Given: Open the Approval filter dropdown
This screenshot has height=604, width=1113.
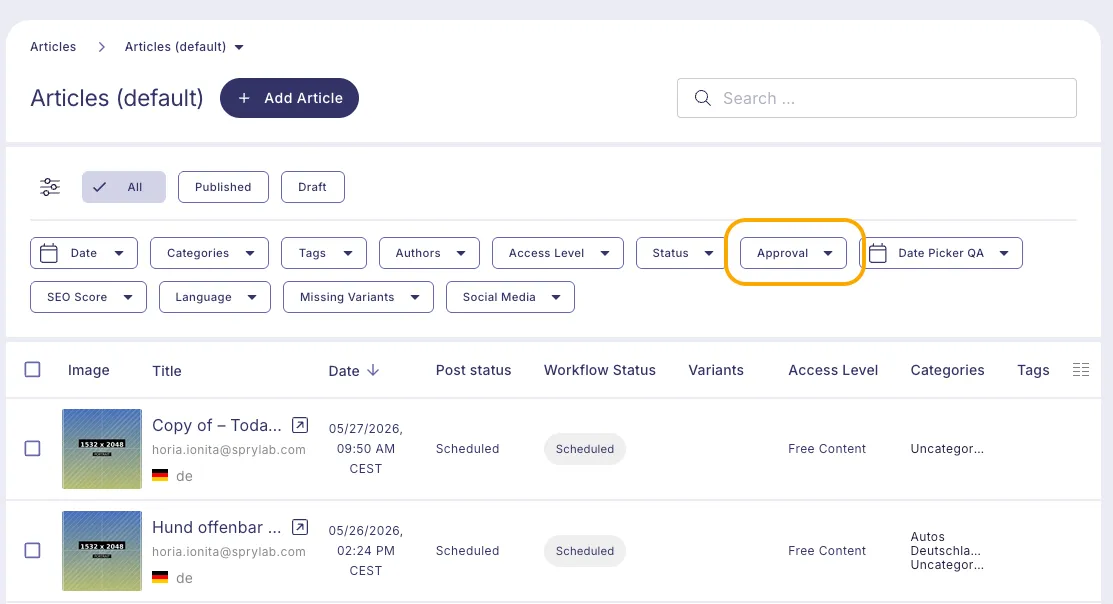Looking at the screenshot, I should click(x=794, y=253).
